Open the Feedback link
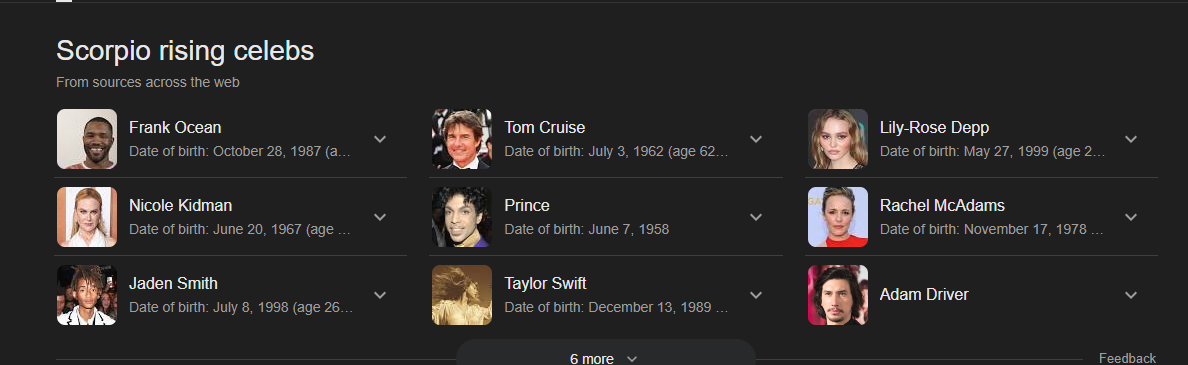 point(1127,358)
